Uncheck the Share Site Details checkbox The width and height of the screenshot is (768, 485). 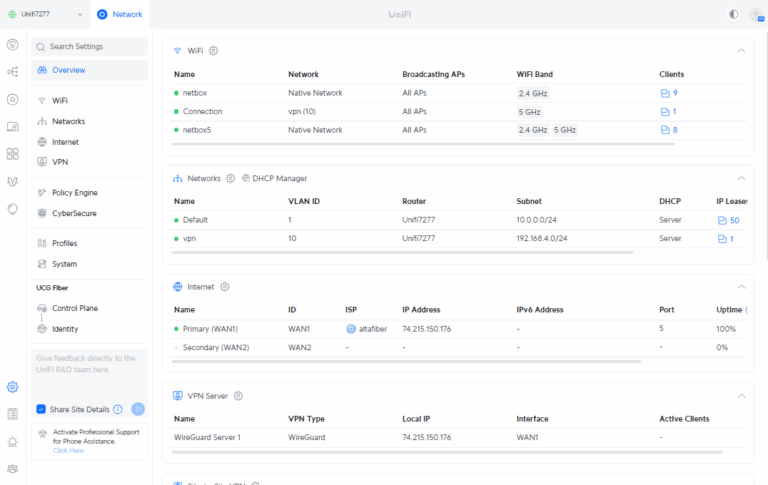41,409
